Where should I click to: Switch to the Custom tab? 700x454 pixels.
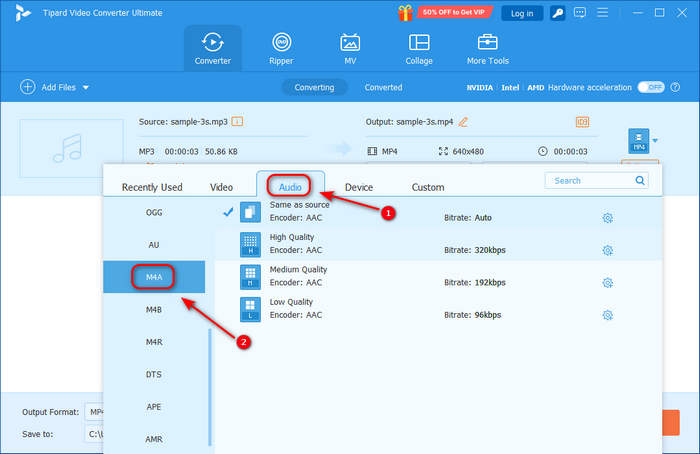coord(428,187)
